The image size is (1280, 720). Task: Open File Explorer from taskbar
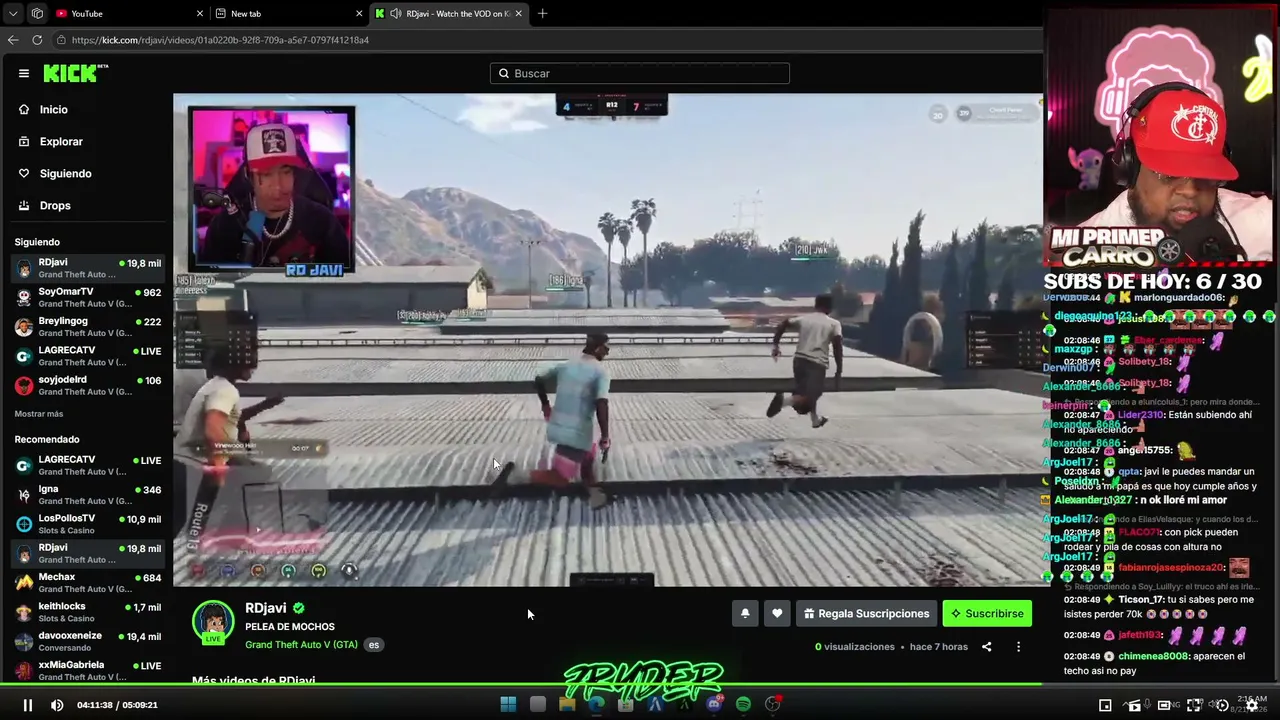(567, 704)
